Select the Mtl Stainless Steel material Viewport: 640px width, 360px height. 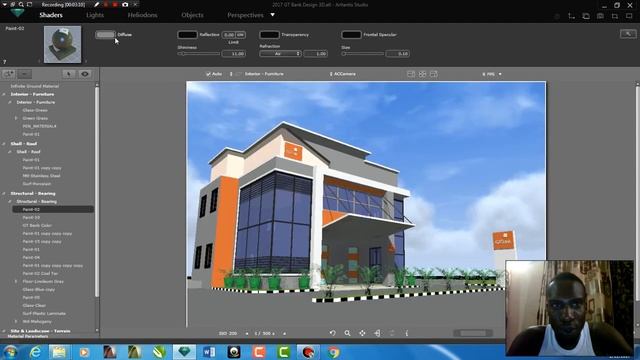(41, 176)
